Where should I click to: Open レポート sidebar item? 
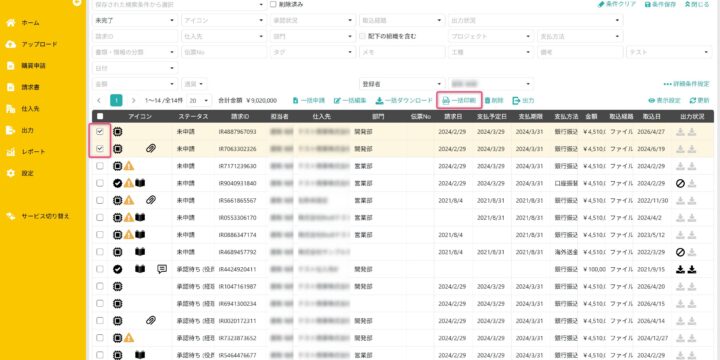point(33,152)
